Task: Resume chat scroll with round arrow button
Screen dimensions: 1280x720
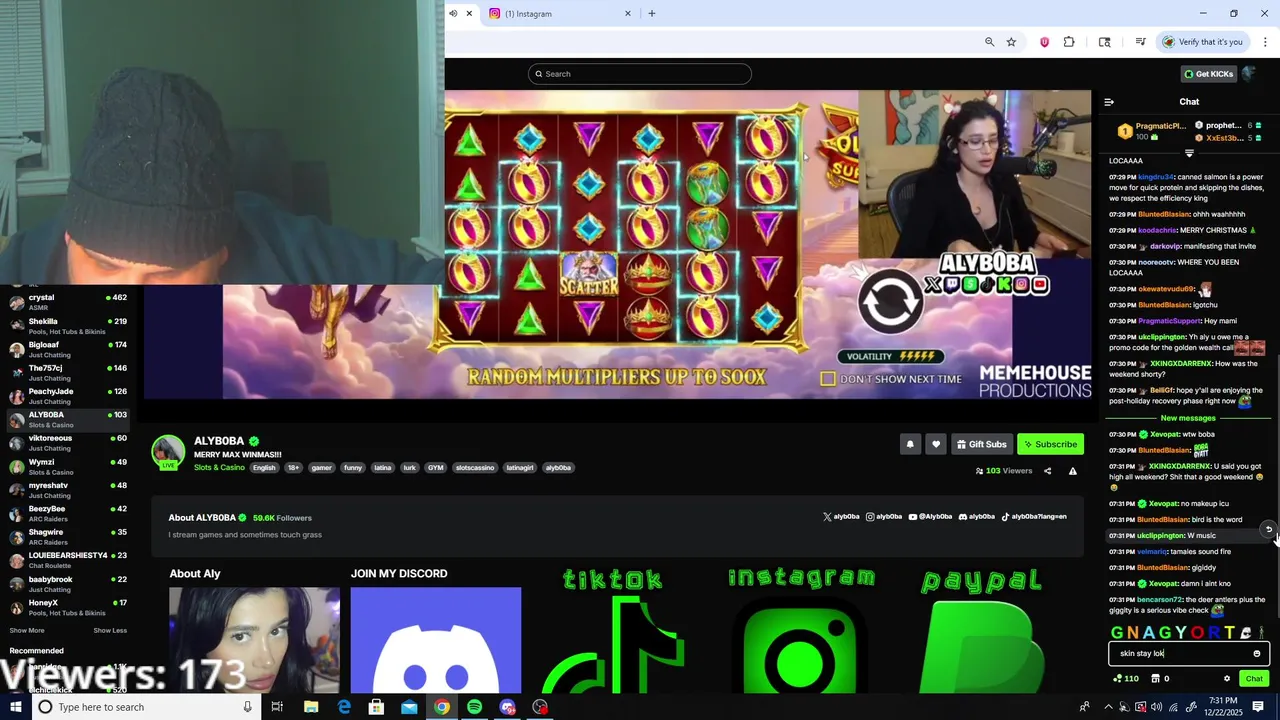Action: (x=1268, y=529)
